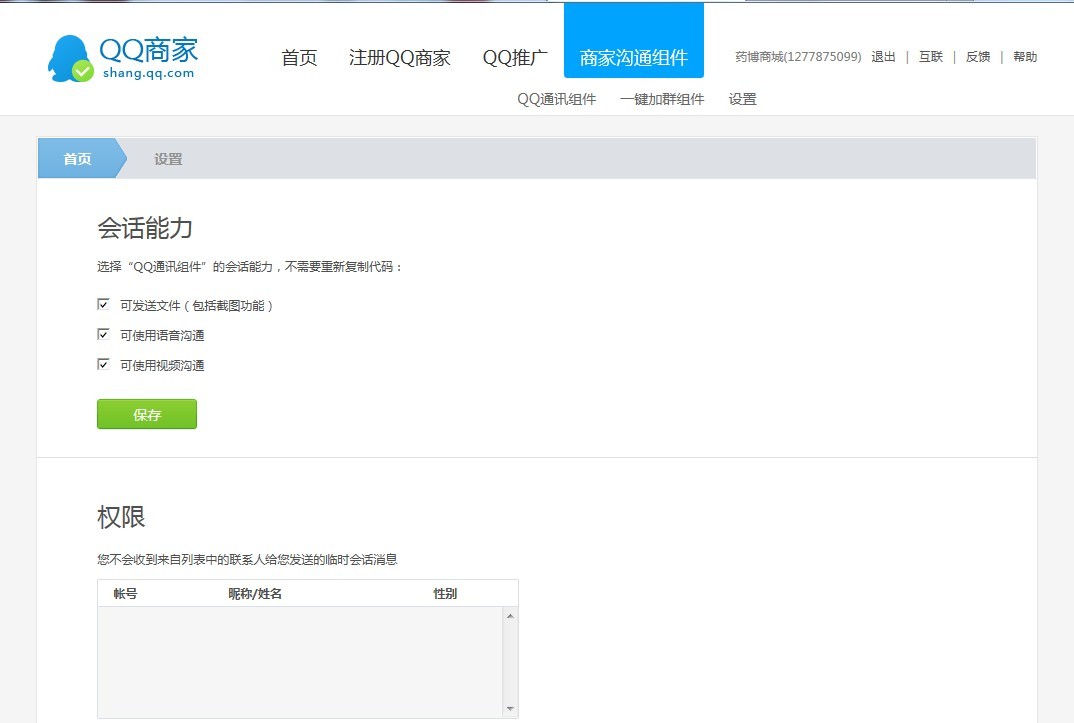1074x723 pixels.
Task: Click the 会话能力 section heading
Action: point(145,228)
